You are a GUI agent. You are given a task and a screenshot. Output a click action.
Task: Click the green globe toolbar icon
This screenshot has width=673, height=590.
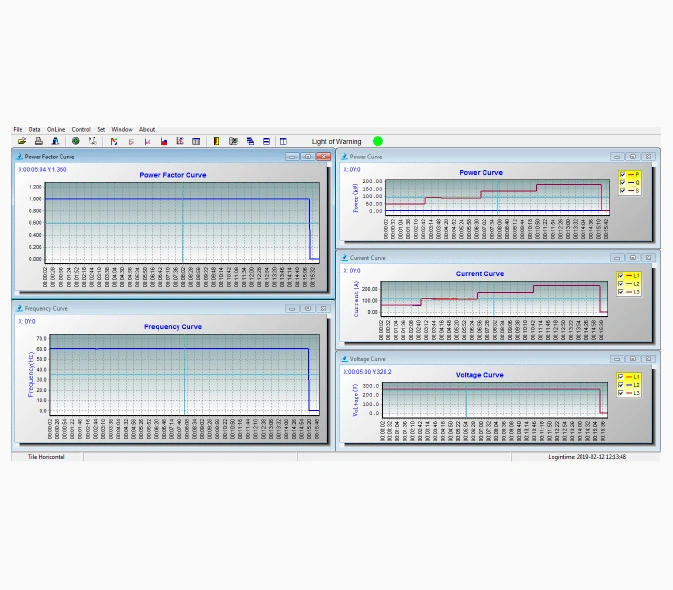[75, 141]
